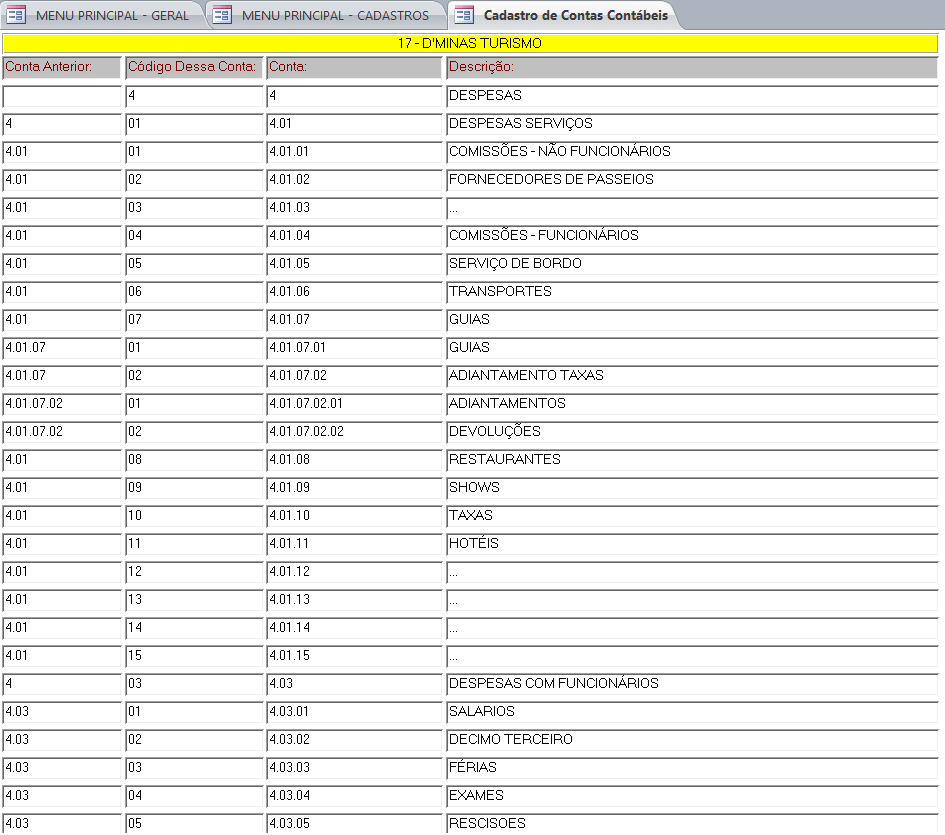Select the COMISSÕES - NÃO FUNCIONÁRIOS description field
945x835 pixels.
(x=690, y=152)
